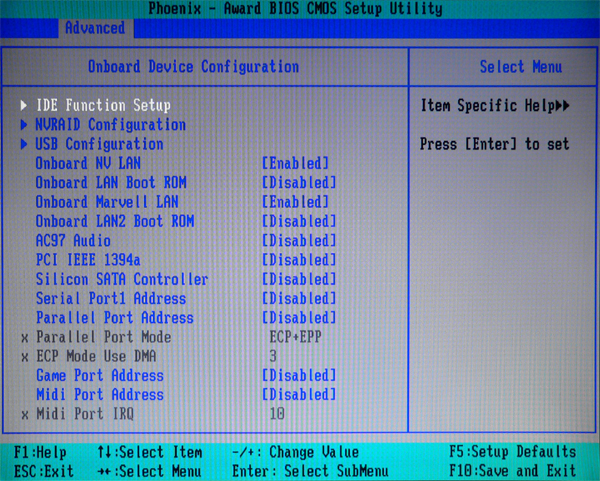Click the Onboard Marvell LAN label
This screenshot has width=600, height=481.
[x=107, y=202]
